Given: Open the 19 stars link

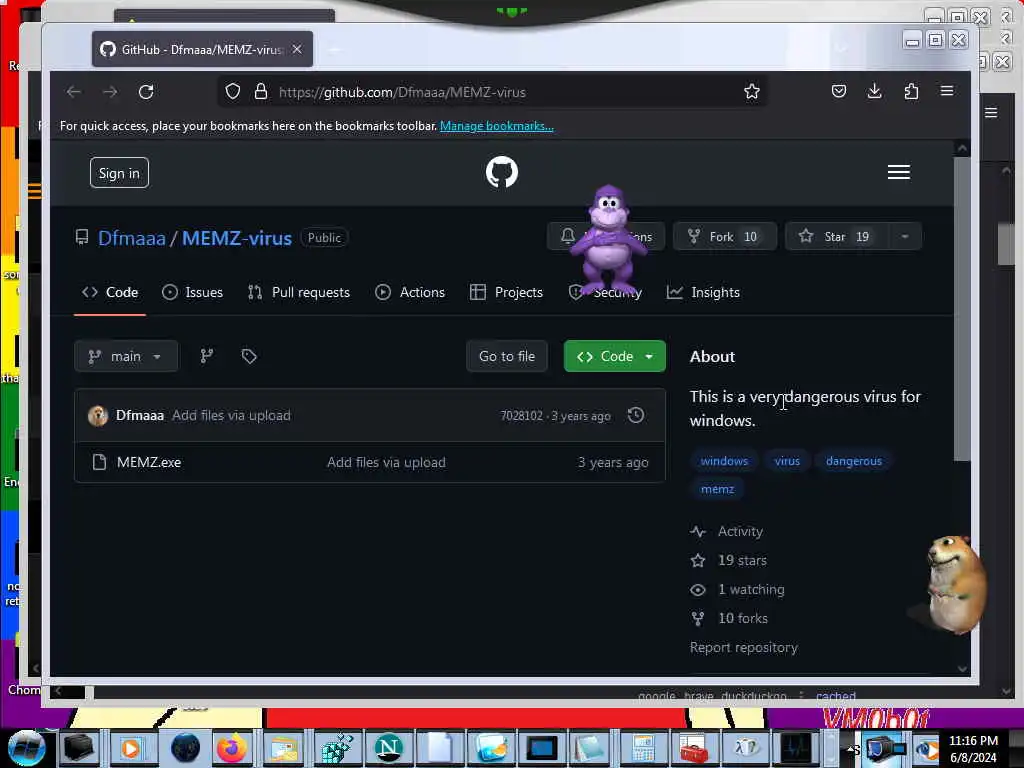Looking at the screenshot, I should coord(742,560).
